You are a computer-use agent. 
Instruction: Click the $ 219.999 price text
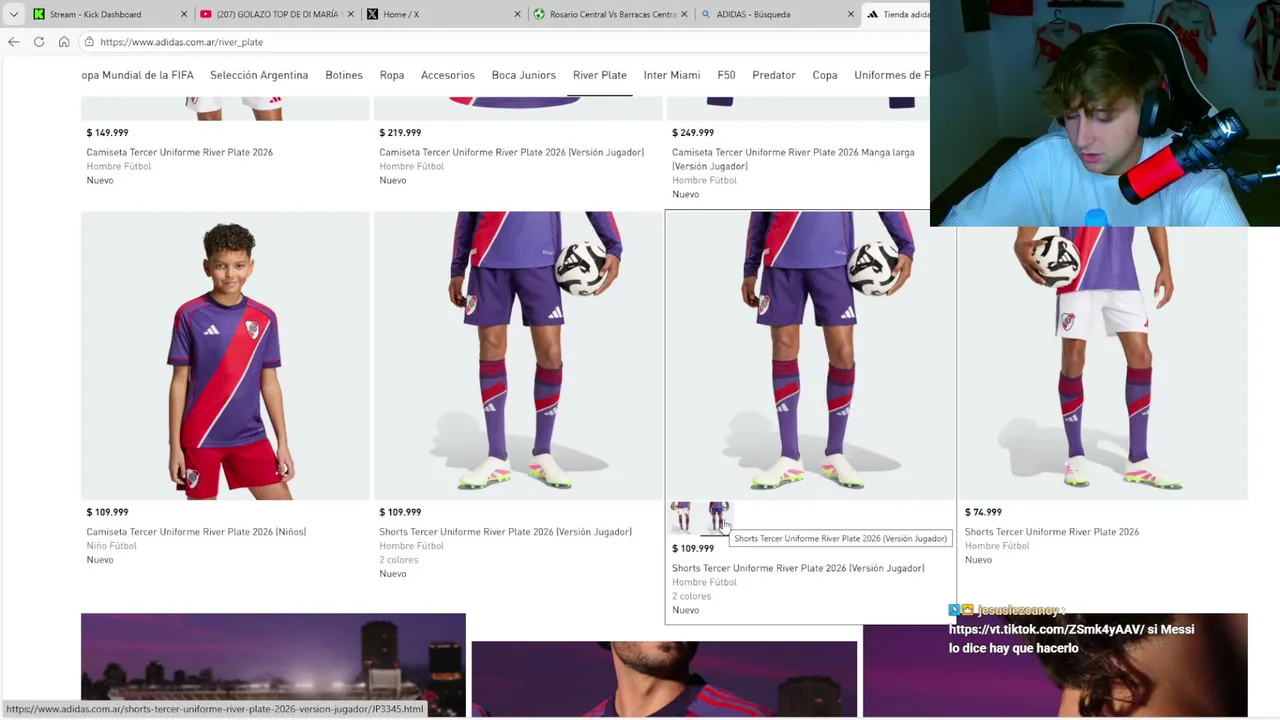(x=400, y=132)
